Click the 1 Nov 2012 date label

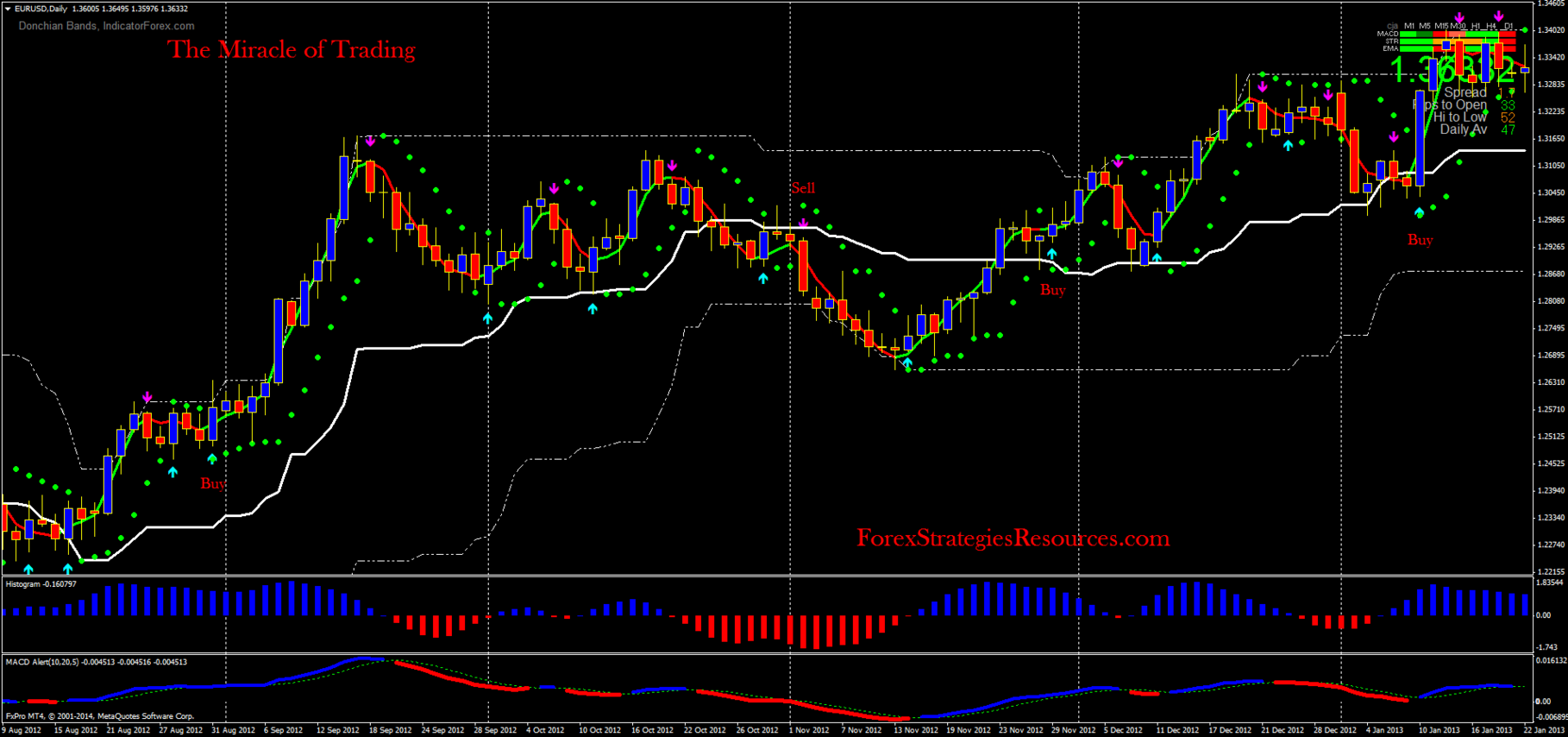coord(809,730)
